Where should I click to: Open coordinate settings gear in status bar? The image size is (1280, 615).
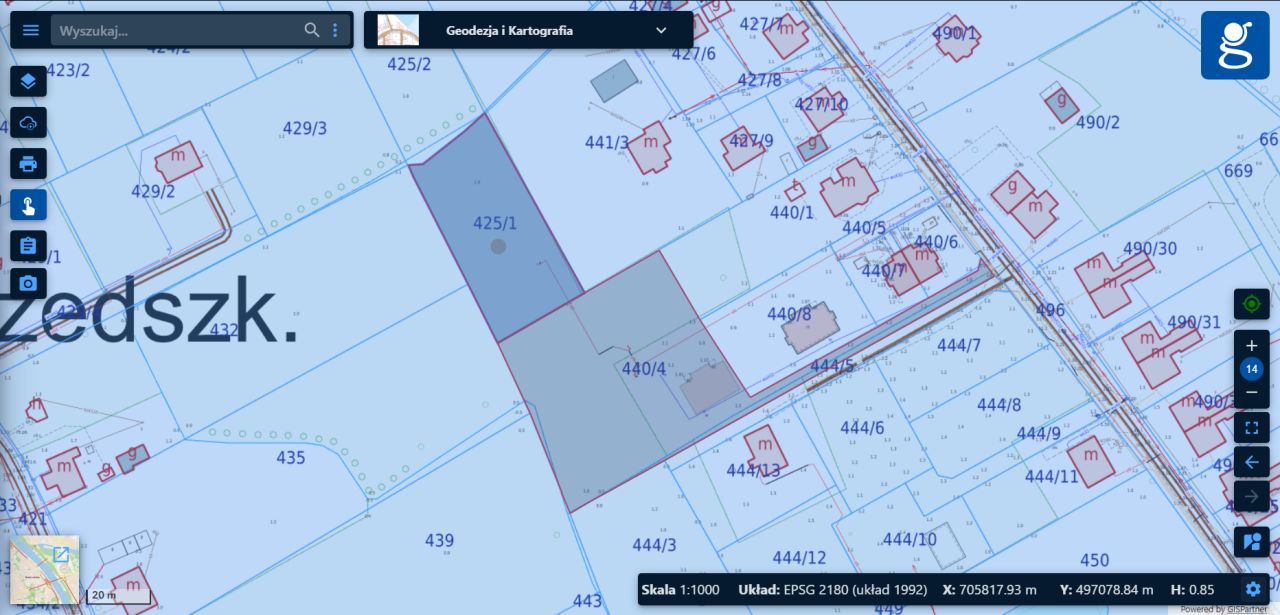click(x=1253, y=589)
